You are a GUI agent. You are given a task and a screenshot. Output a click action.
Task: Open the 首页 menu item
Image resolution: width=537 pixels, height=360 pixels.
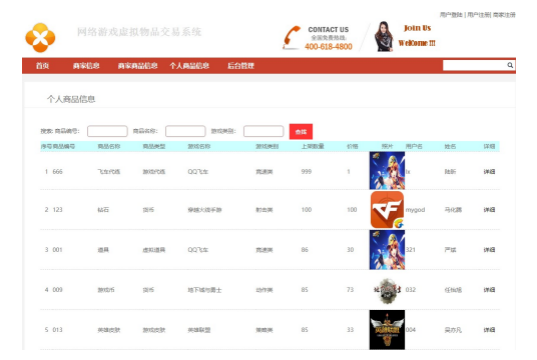(42, 66)
